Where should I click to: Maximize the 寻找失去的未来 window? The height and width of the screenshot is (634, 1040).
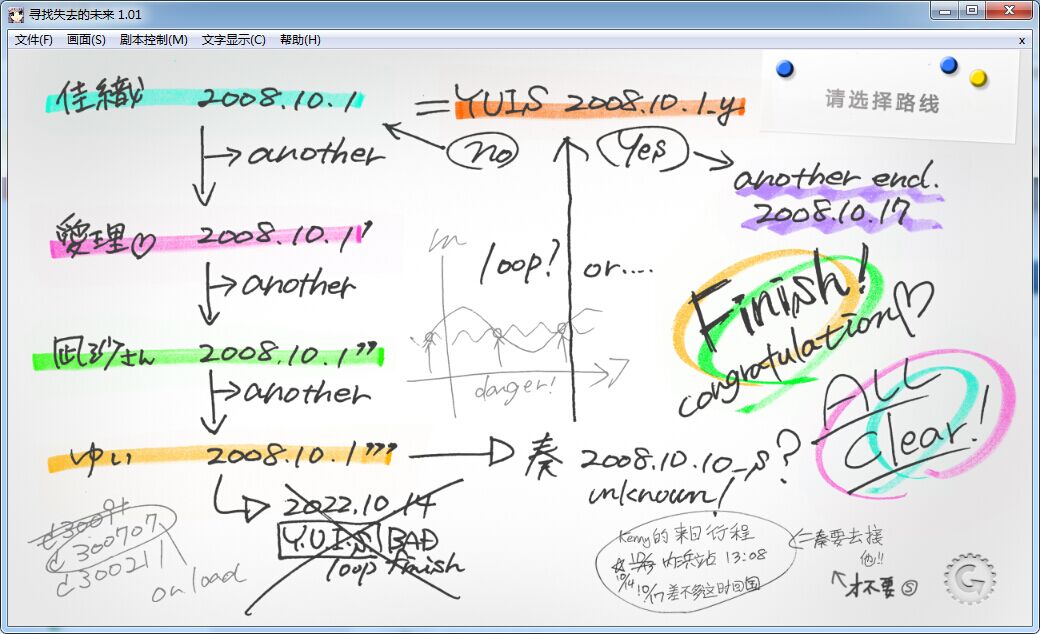pos(972,11)
